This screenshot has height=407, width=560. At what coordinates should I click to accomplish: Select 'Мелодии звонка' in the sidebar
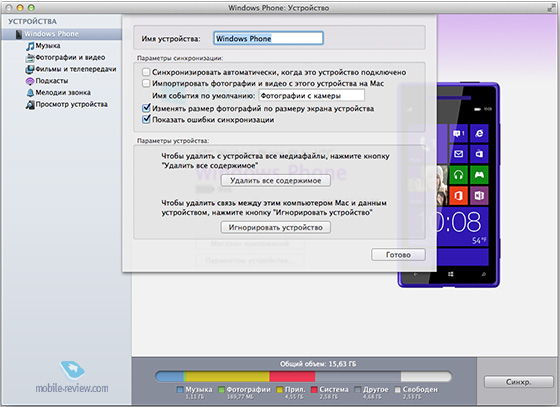[63, 93]
